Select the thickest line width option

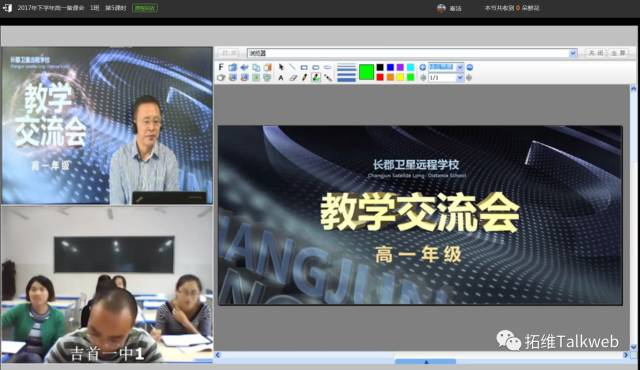[x=347, y=80]
